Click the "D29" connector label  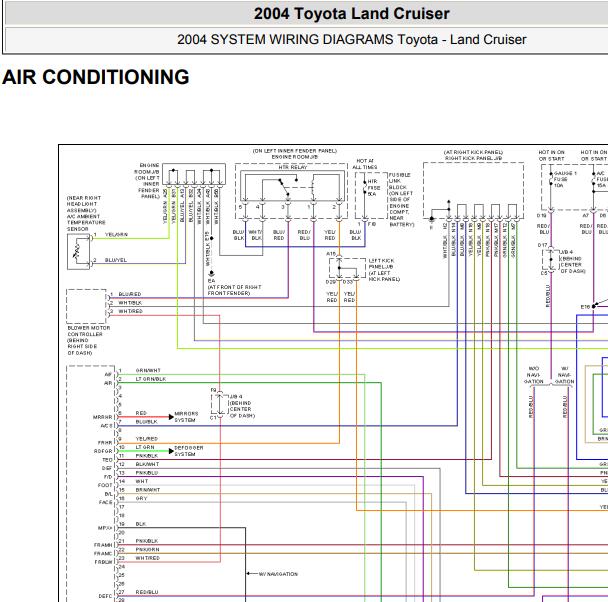tap(330, 282)
